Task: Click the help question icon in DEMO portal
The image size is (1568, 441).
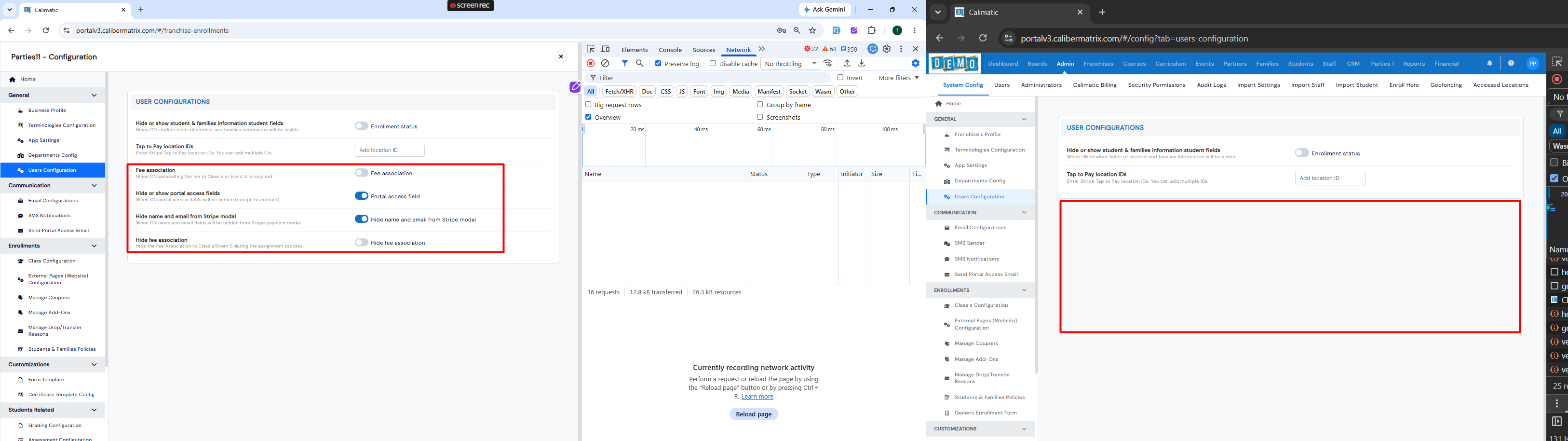Action: pyautogui.click(x=1511, y=63)
